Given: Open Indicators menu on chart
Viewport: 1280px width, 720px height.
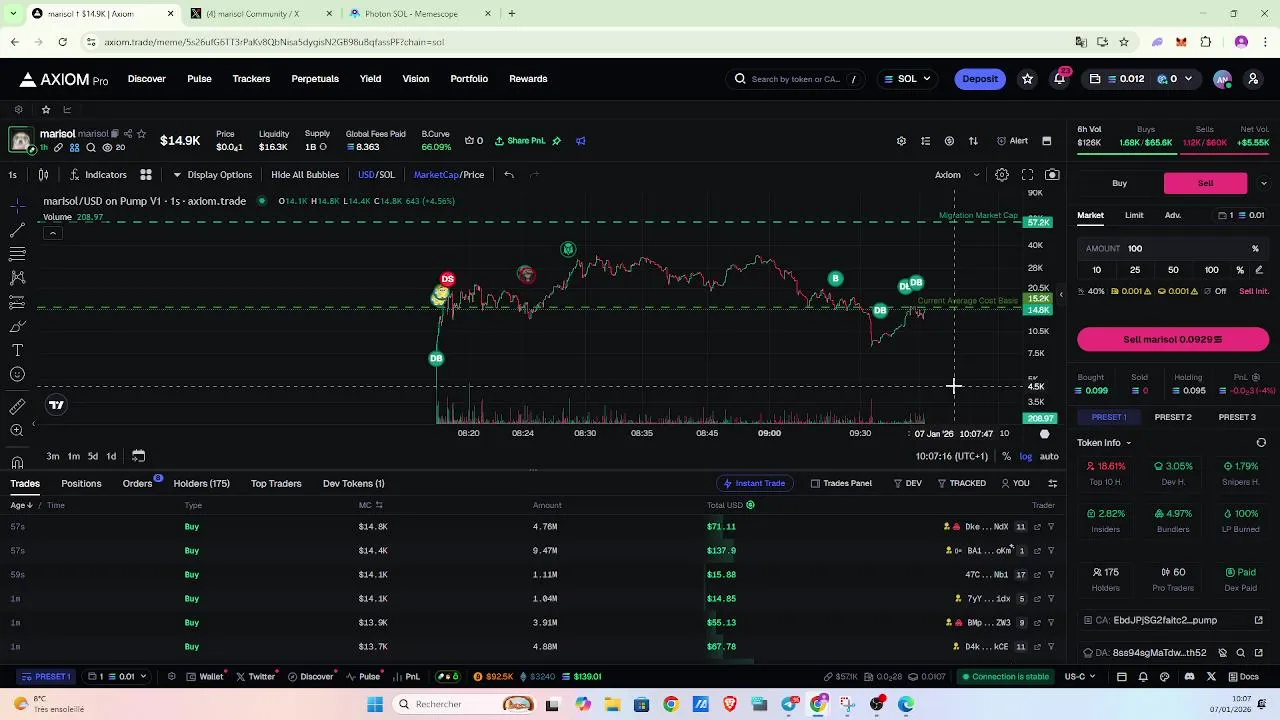Looking at the screenshot, I should 97,175.
